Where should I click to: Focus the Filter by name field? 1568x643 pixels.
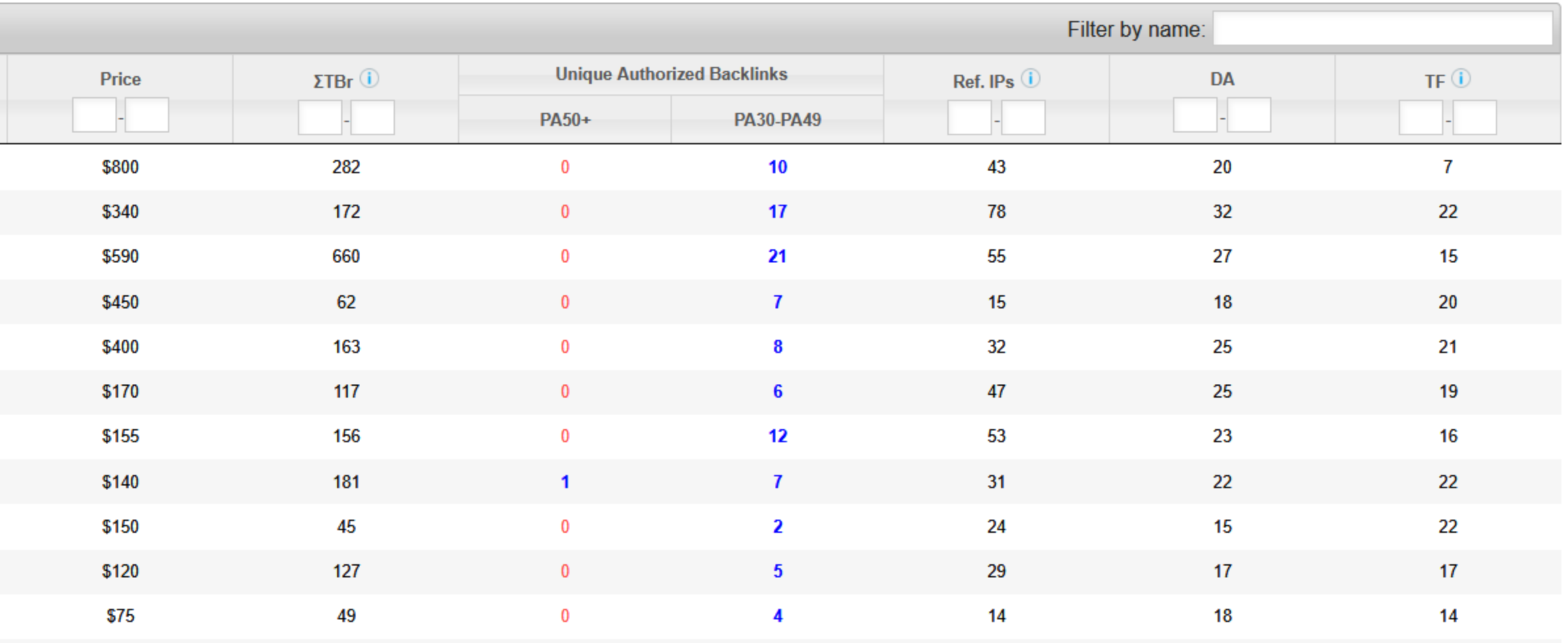coord(1382,29)
